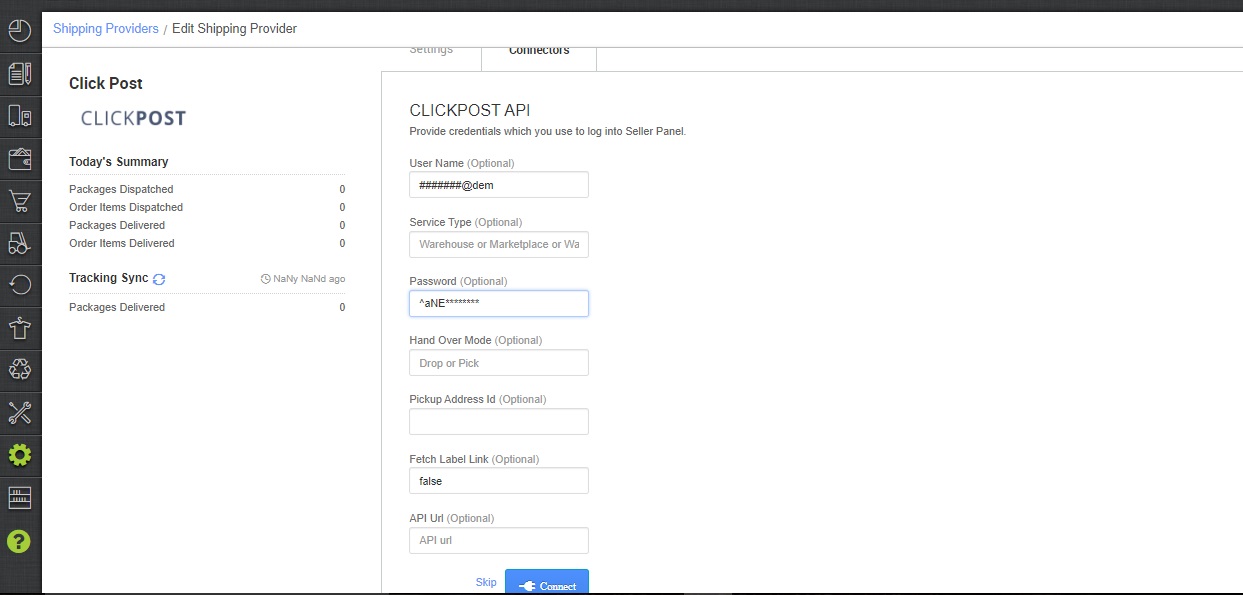Click the shirt products sidebar icon
Screen dimensions: 1243x595
pyautogui.click(x=20, y=327)
